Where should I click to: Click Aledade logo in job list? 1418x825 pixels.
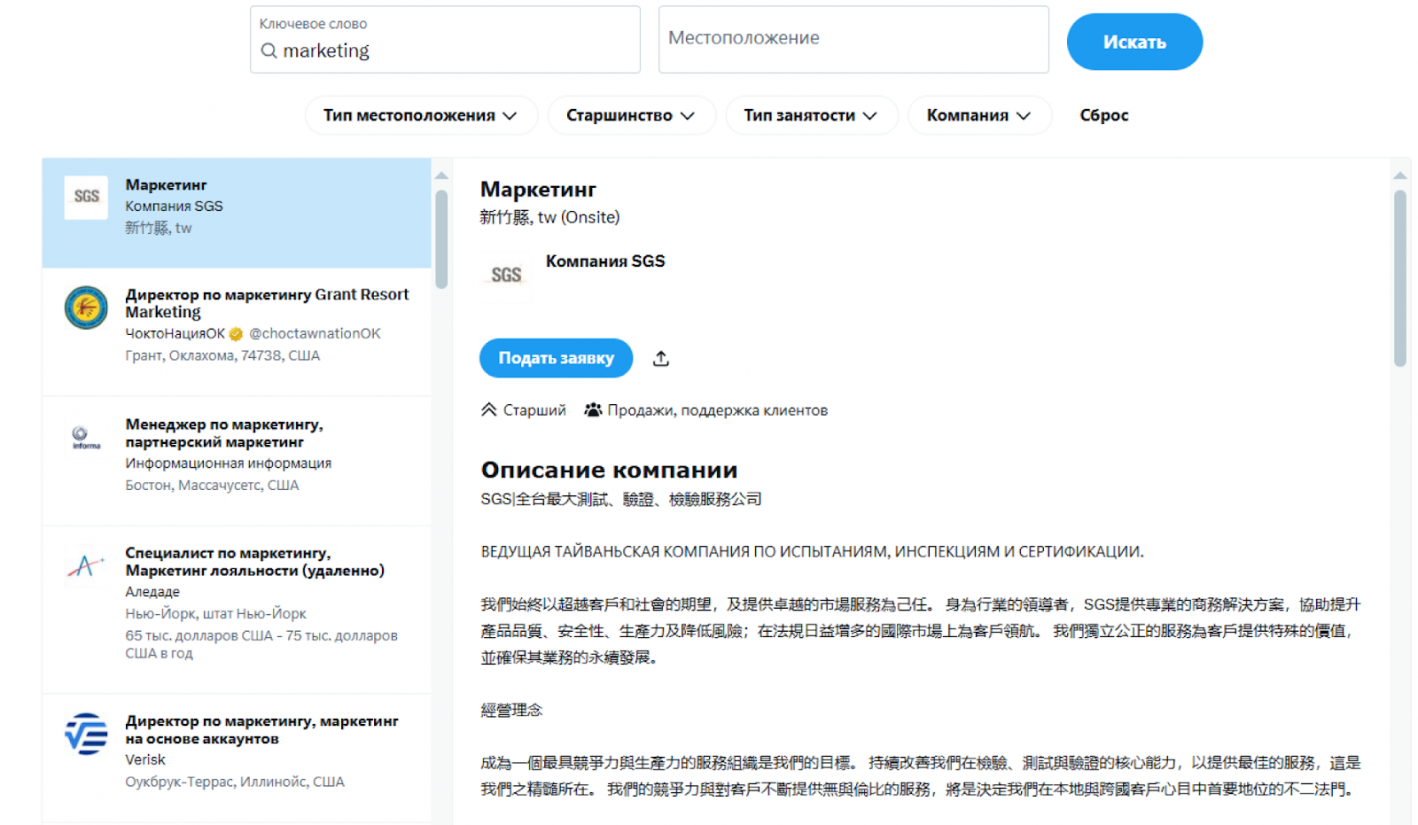point(86,566)
